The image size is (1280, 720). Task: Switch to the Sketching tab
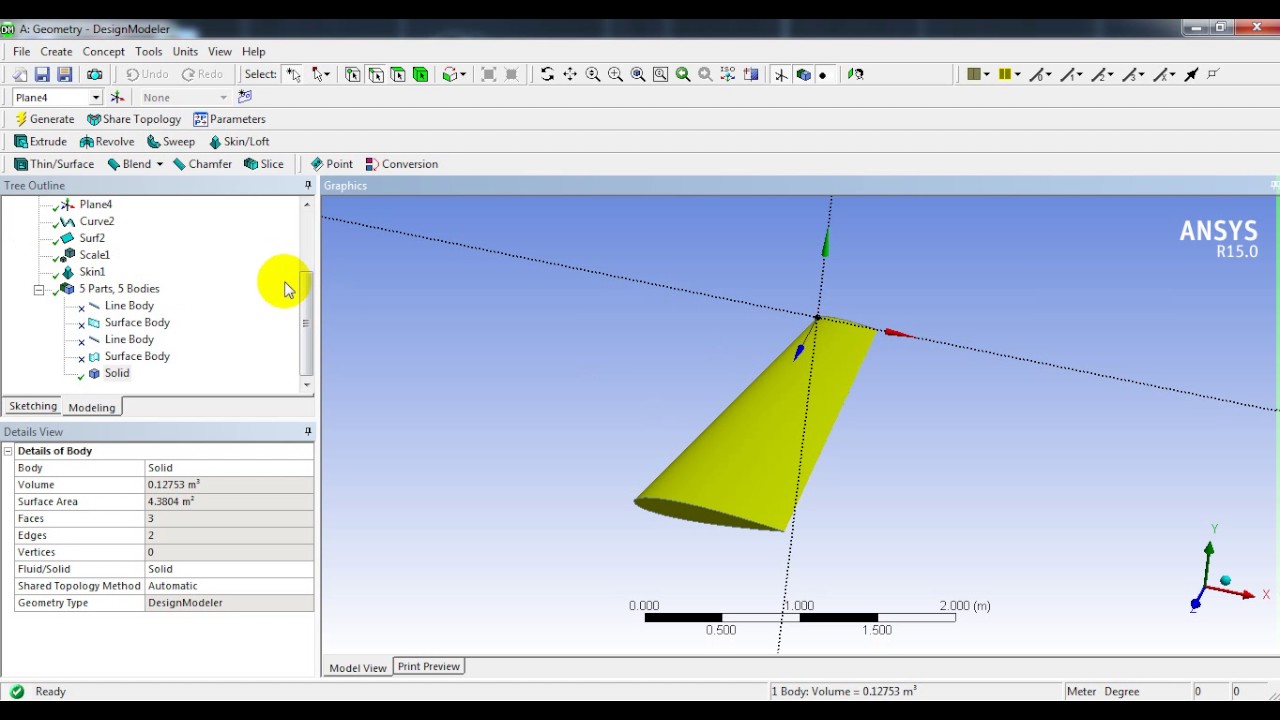point(33,406)
